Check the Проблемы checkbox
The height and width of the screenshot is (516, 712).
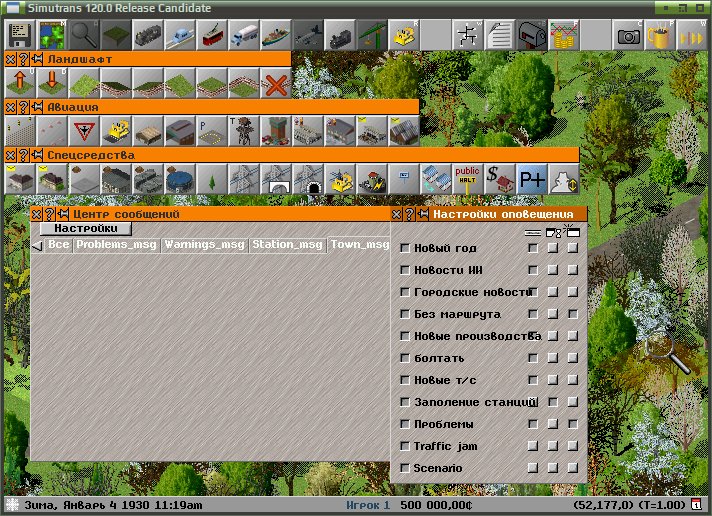405,424
